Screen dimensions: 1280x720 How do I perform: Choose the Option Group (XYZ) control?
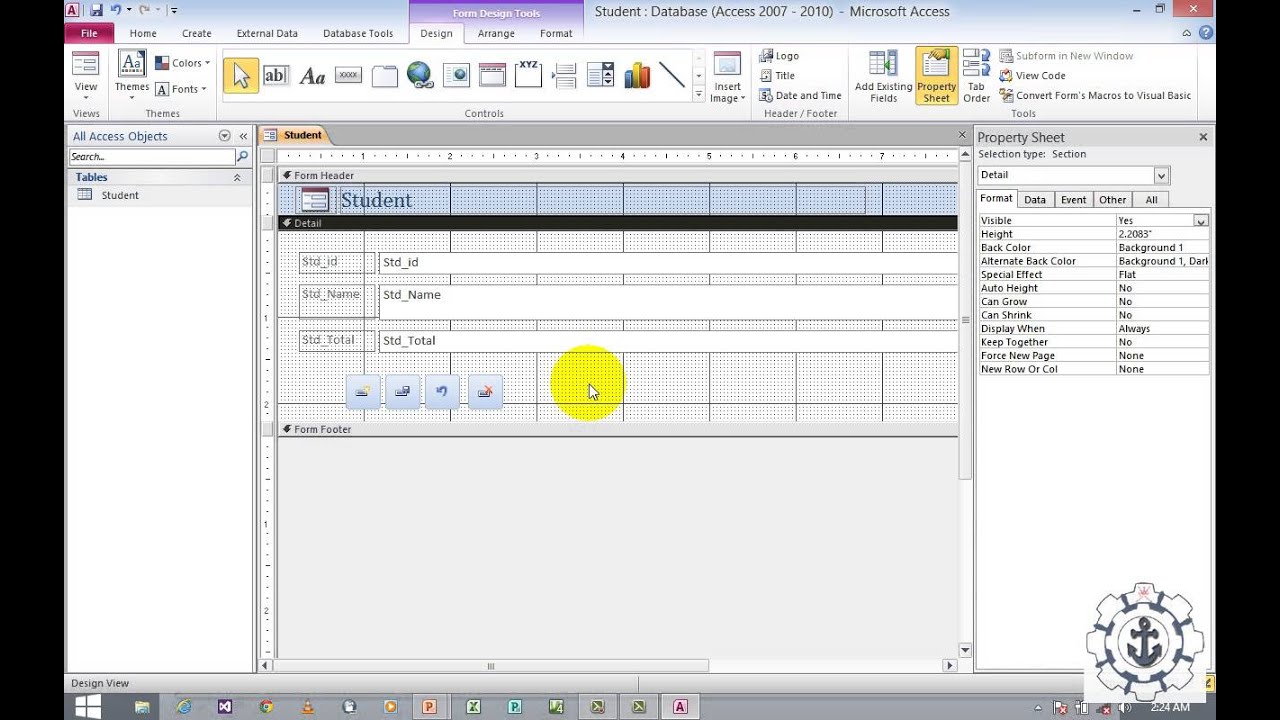528,76
